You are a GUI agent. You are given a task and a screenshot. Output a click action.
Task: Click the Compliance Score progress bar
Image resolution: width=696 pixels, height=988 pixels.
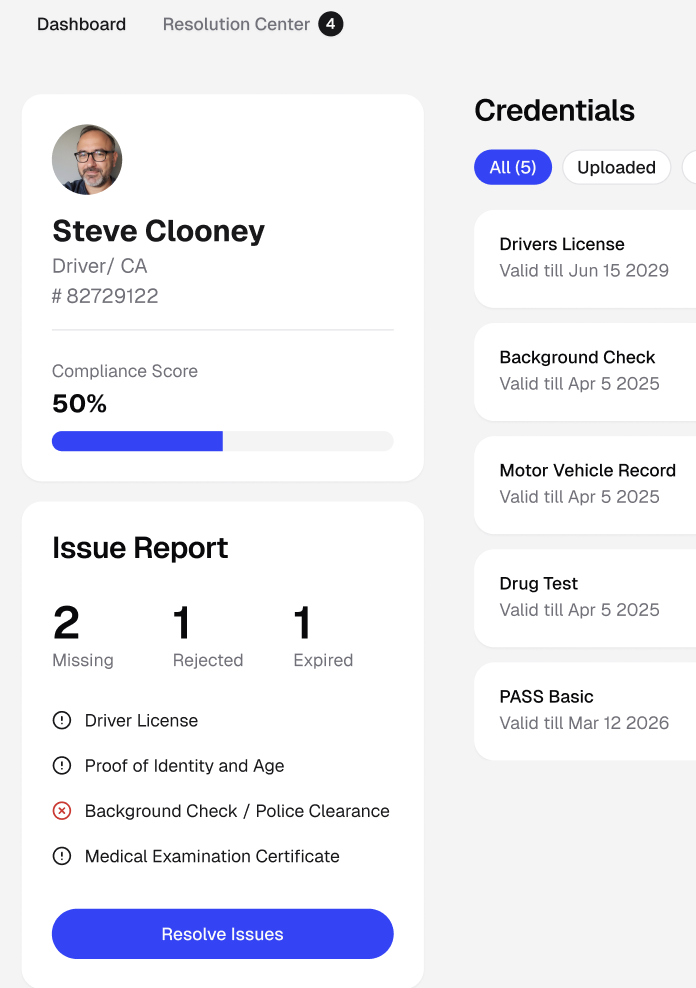tap(222, 441)
